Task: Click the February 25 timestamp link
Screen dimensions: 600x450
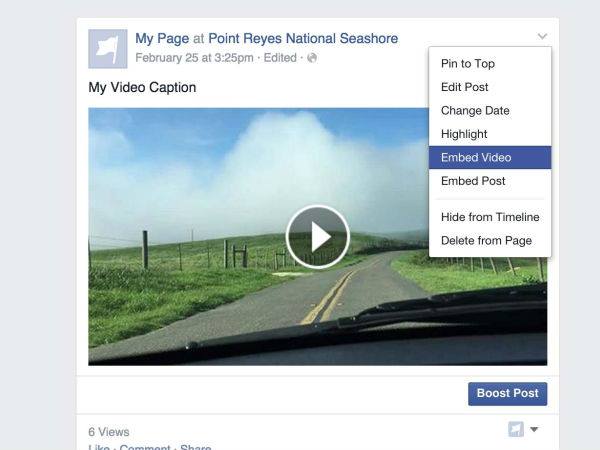Action: (x=194, y=58)
